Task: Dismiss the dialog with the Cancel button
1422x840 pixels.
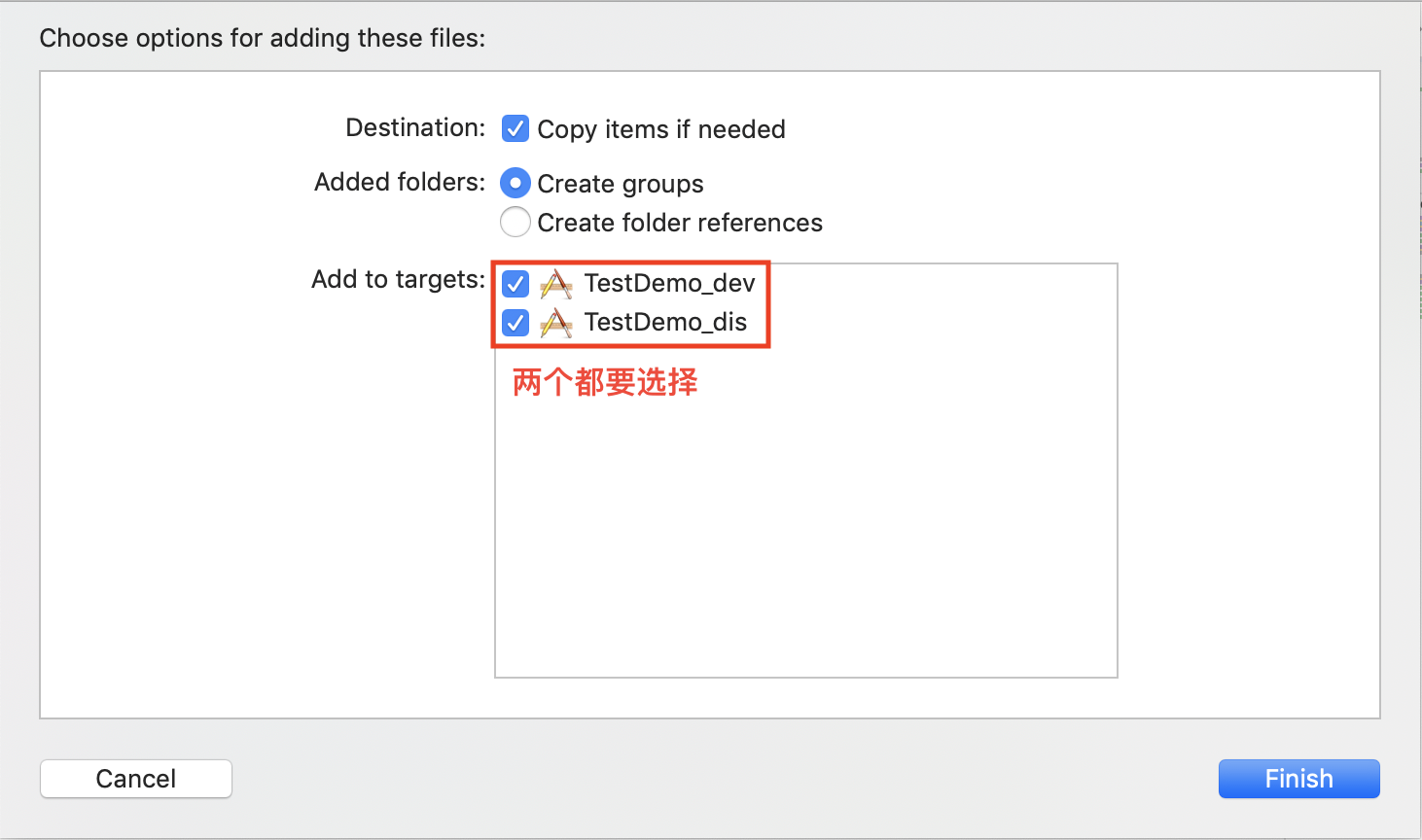Action: coord(136,779)
